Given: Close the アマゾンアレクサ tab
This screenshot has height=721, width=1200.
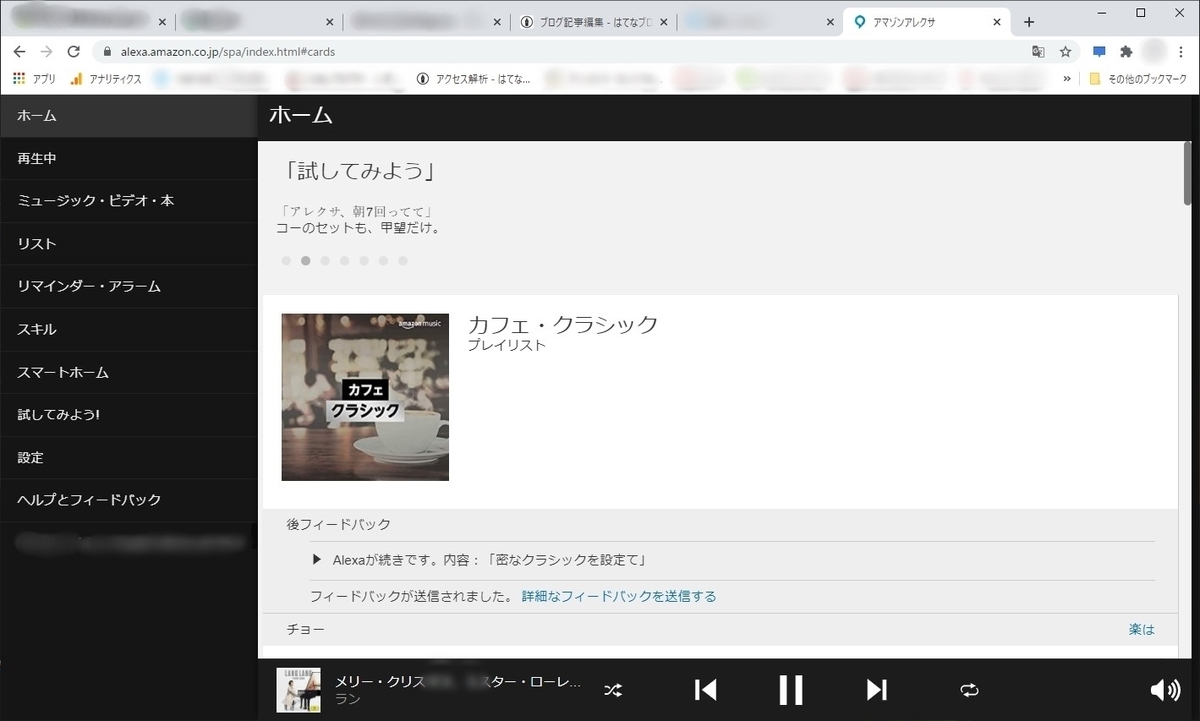Looking at the screenshot, I should pos(995,22).
